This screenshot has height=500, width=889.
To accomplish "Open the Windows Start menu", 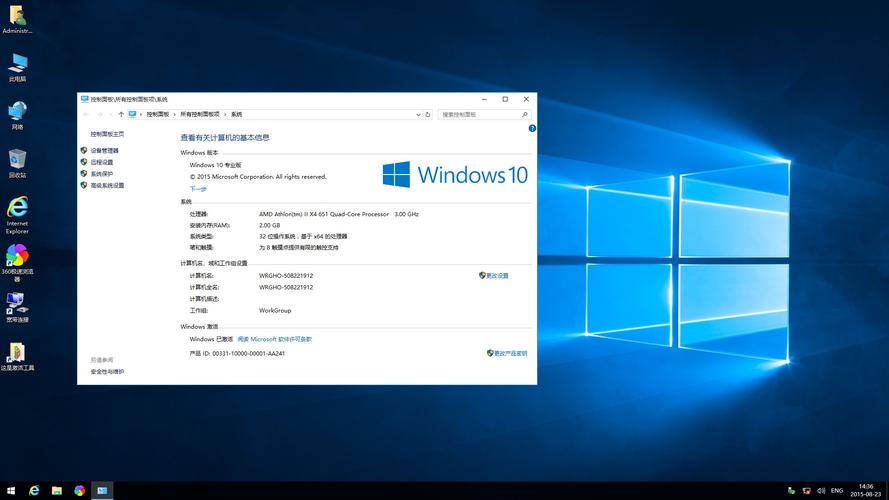I will 11,490.
